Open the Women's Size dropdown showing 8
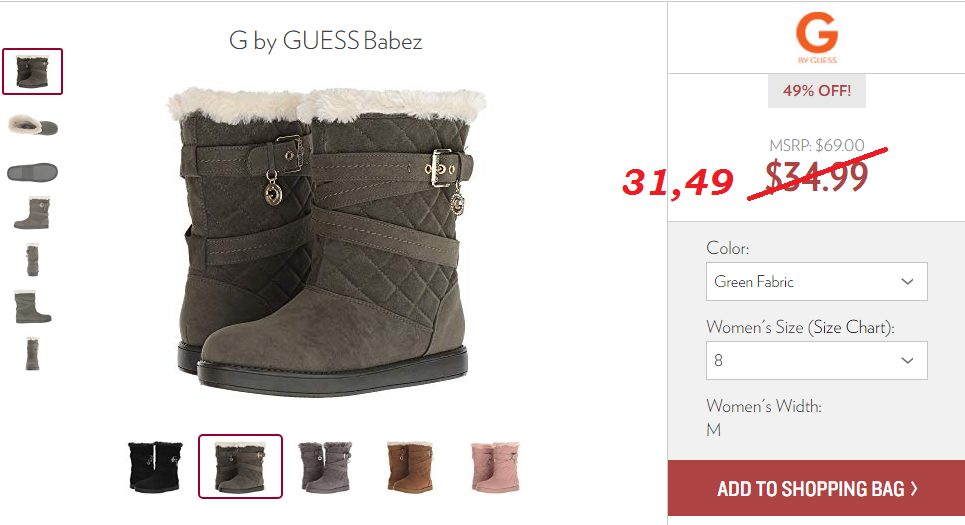The width and height of the screenshot is (965, 525). pos(817,360)
